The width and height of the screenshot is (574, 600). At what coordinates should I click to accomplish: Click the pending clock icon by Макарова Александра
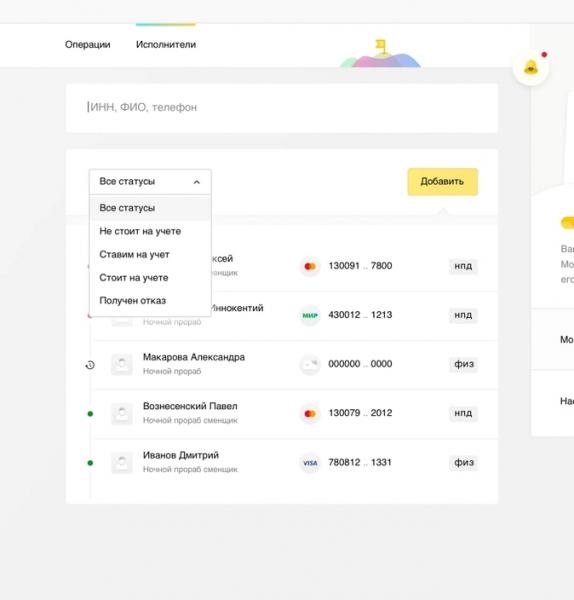(90, 365)
